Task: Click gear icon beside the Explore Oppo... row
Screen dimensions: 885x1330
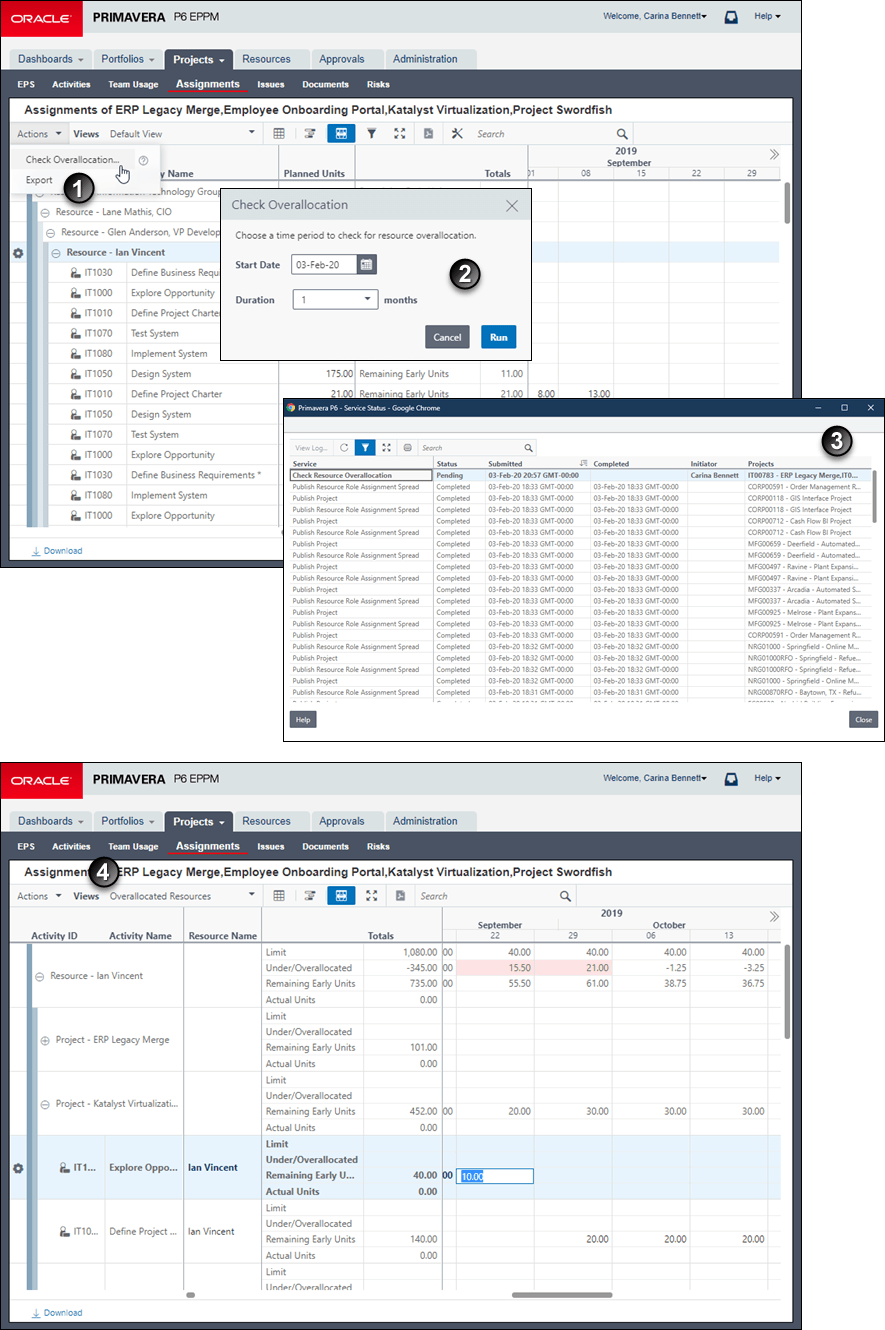Action: coord(17,1168)
